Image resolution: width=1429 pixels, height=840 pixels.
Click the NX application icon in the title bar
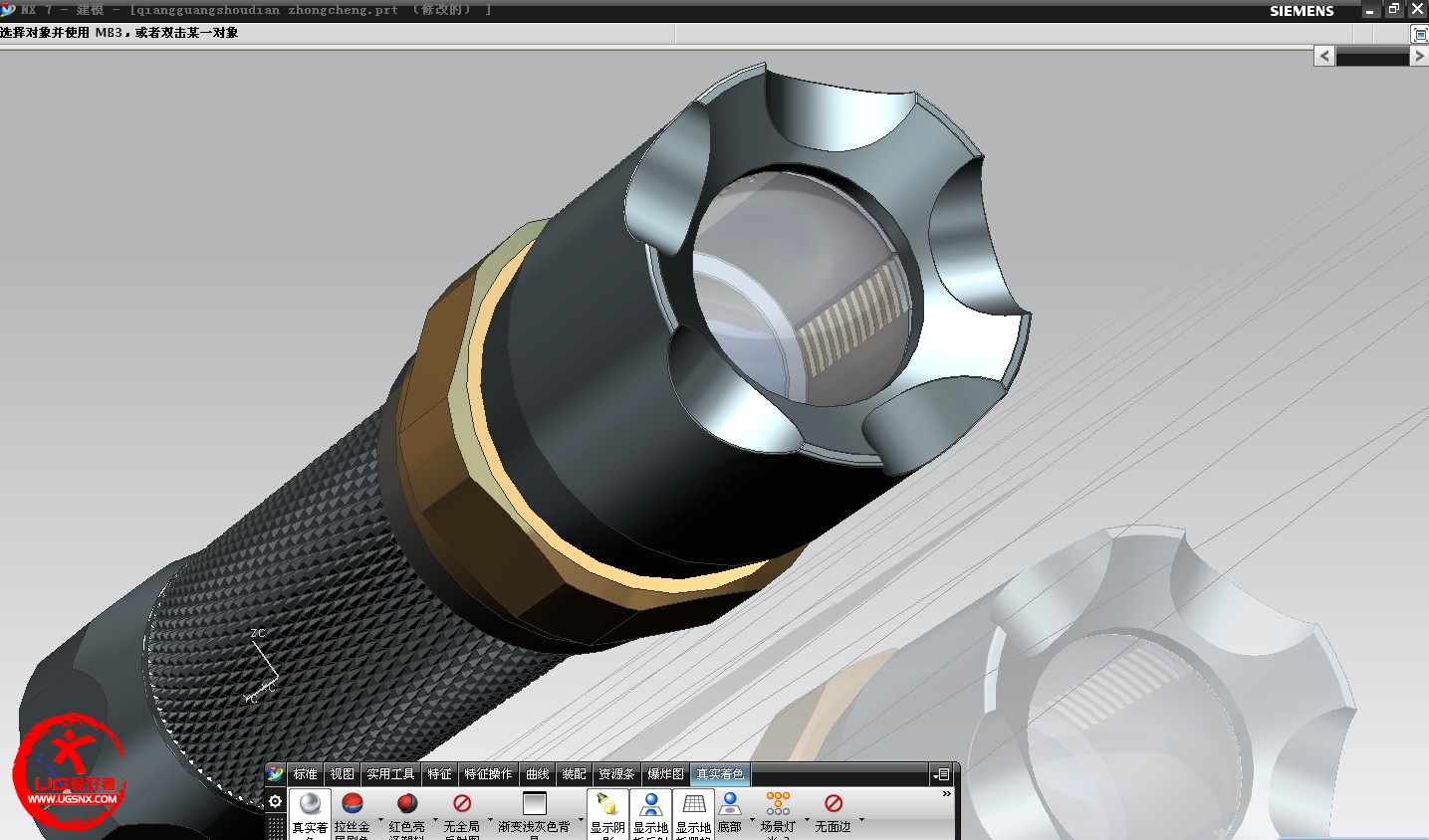pyautogui.click(x=8, y=9)
